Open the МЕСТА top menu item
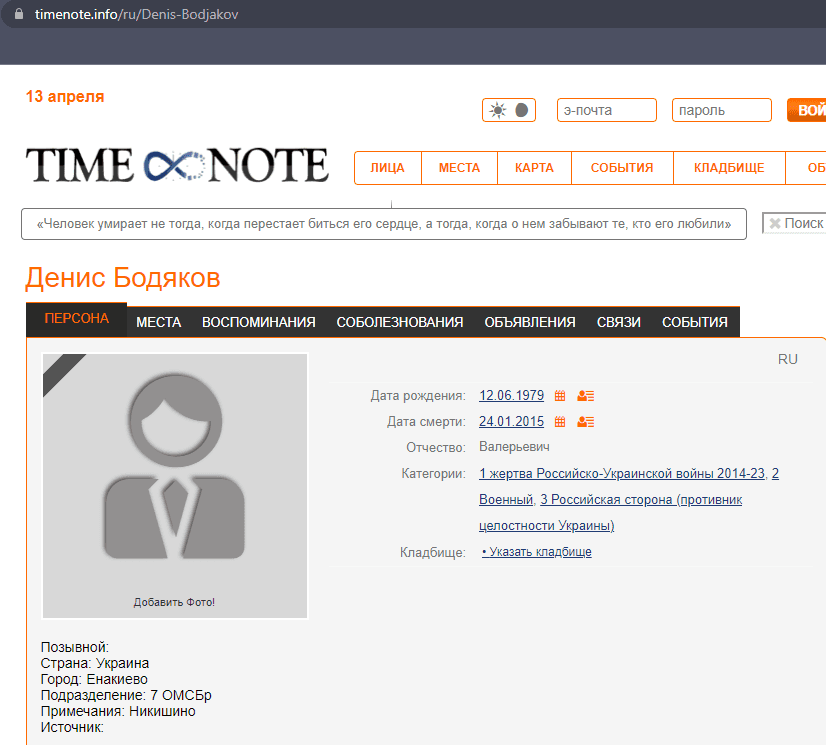 pos(459,168)
